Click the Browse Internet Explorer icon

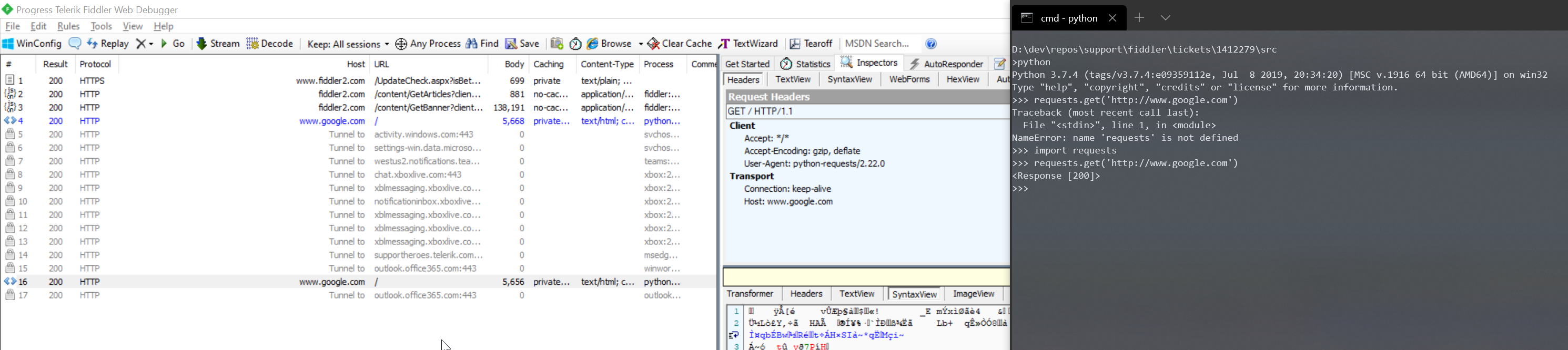click(593, 44)
